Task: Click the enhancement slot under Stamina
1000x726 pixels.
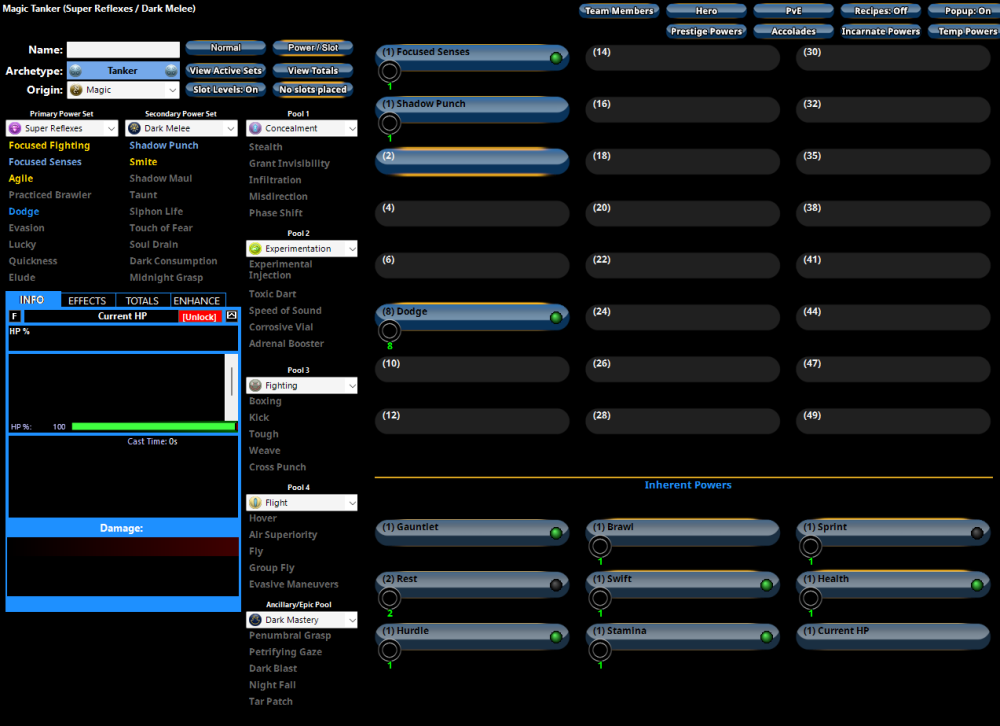Action: (600, 650)
